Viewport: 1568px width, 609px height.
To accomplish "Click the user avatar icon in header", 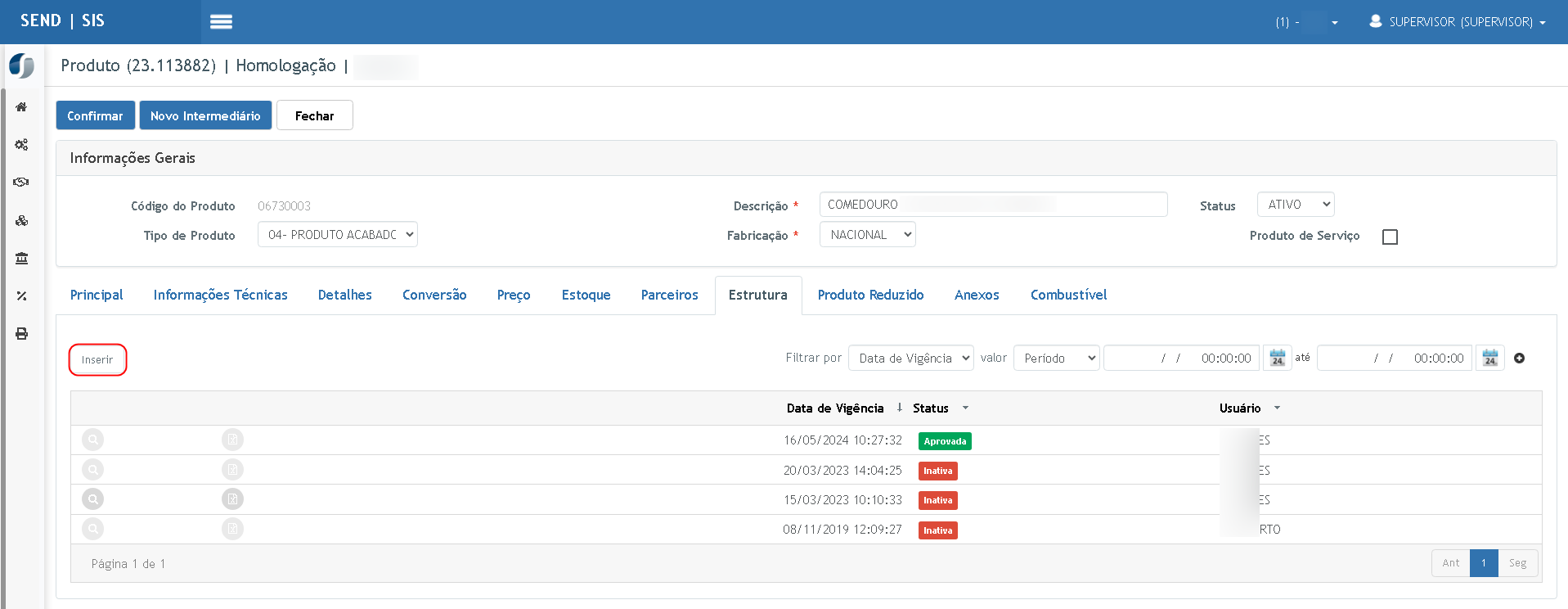I will point(1376,21).
